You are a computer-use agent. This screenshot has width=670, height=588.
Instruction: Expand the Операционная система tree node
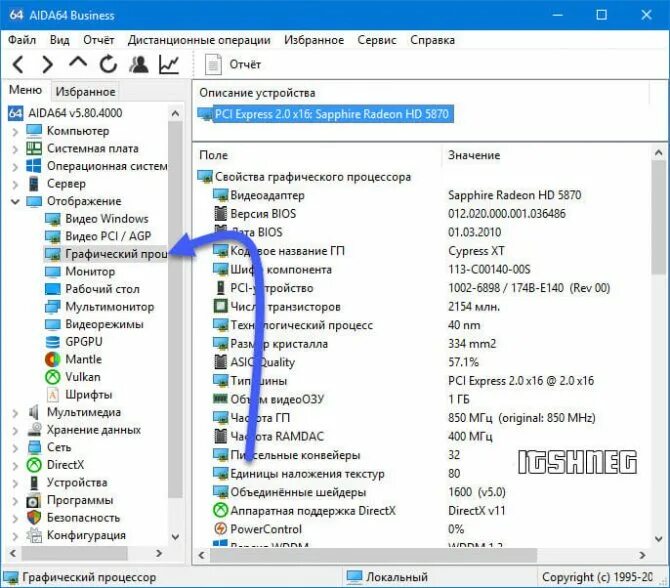(15, 166)
